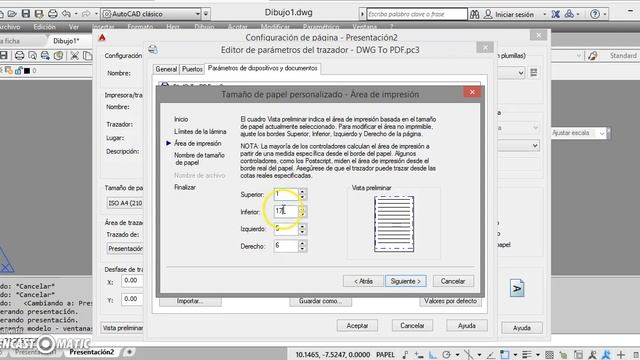Open the ISO A4 paper size dropdown
The height and width of the screenshot is (360, 640).
[124, 203]
